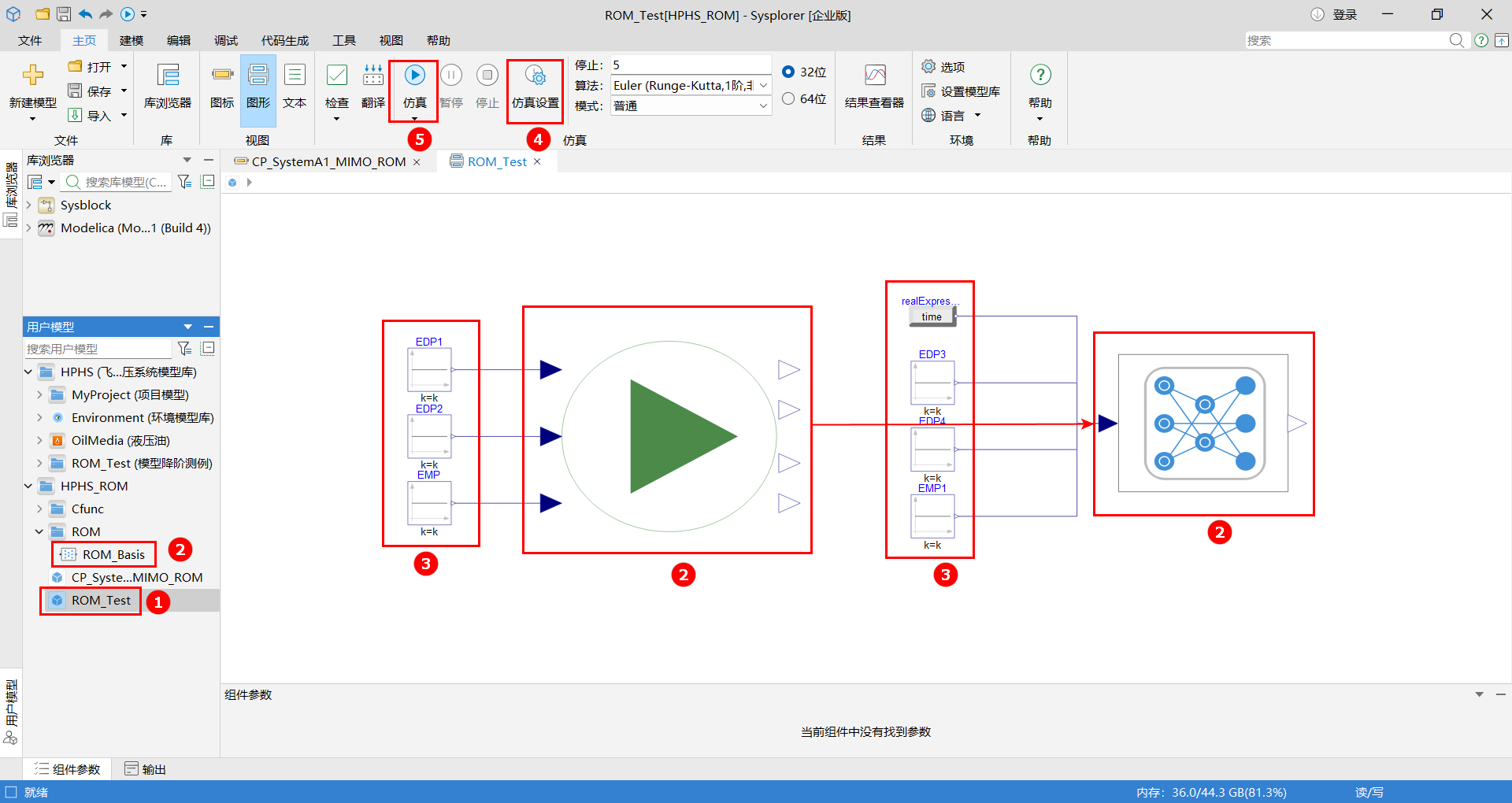Open 仿真设置 simulation settings
The height and width of the screenshot is (803, 1512).
[x=535, y=85]
